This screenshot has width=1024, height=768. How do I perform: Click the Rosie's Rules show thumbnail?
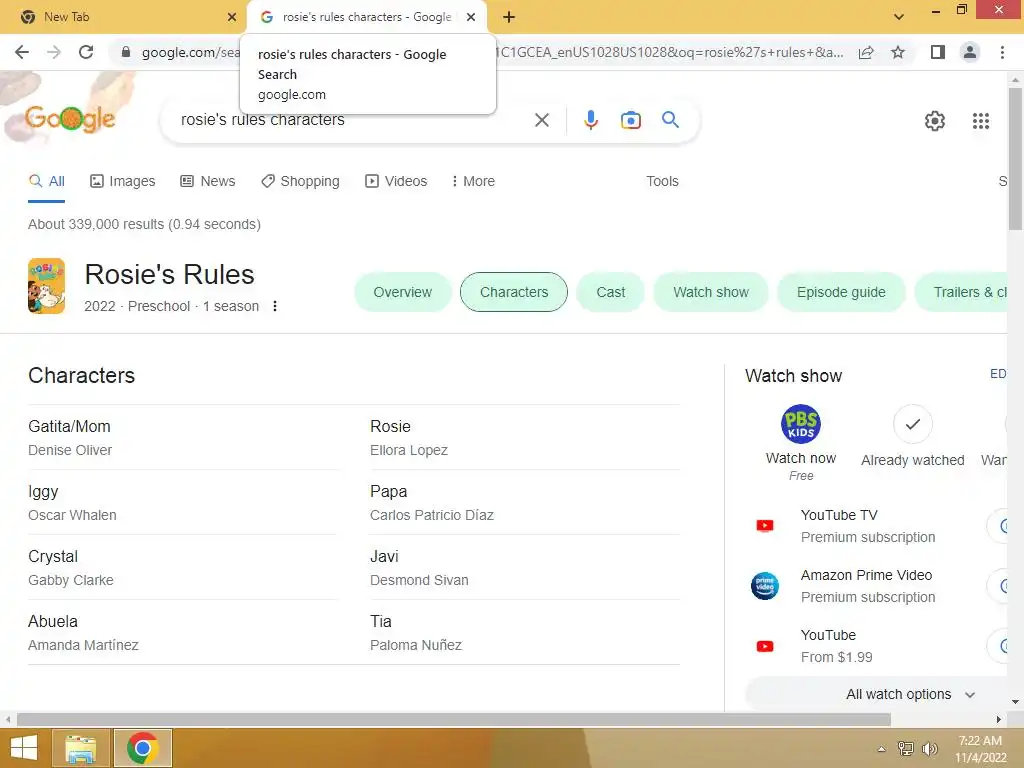(x=46, y=286)
